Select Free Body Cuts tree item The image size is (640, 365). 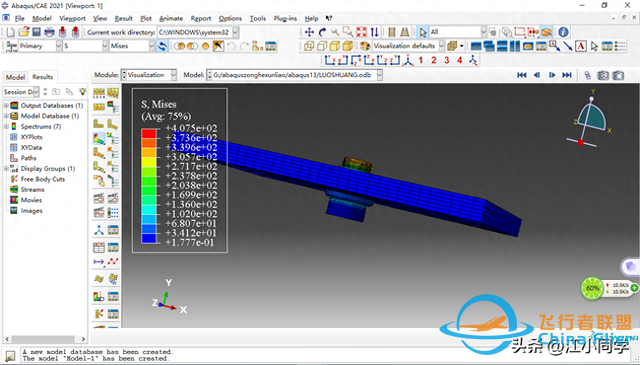[42, 179]
